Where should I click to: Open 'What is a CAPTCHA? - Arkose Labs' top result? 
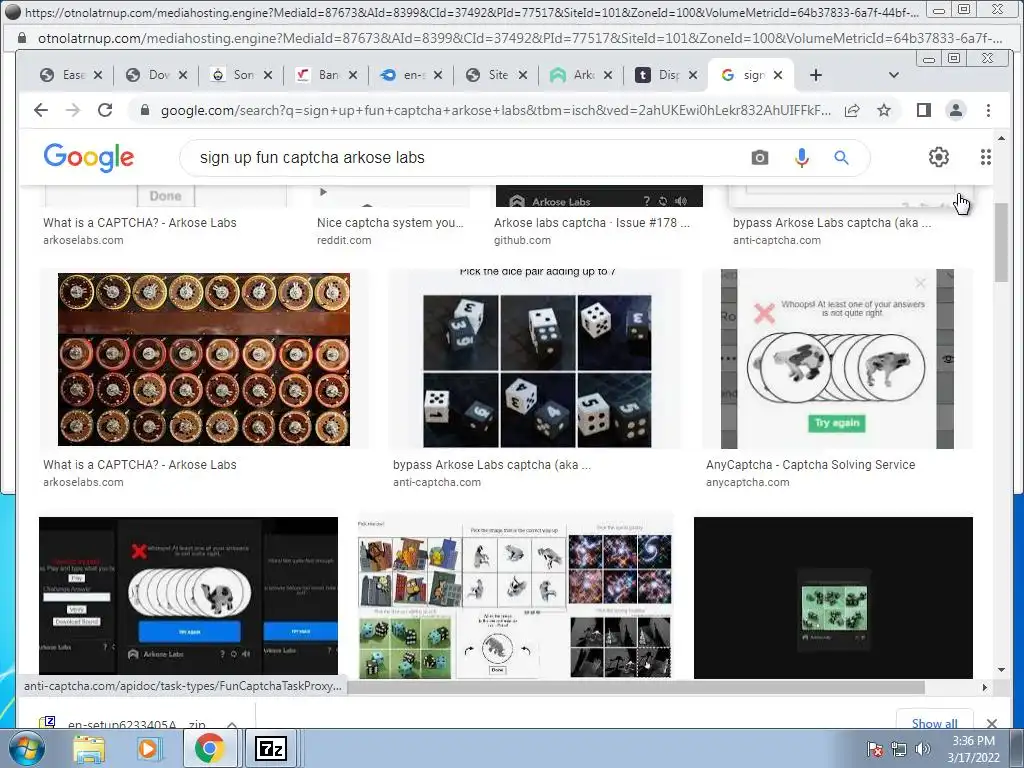[140, 223]
